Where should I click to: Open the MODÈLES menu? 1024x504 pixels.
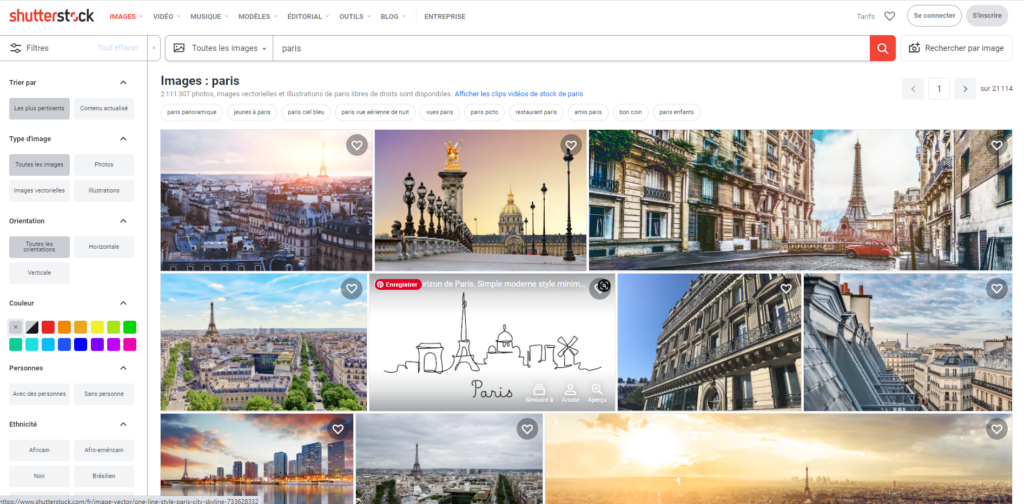[257, 16]
